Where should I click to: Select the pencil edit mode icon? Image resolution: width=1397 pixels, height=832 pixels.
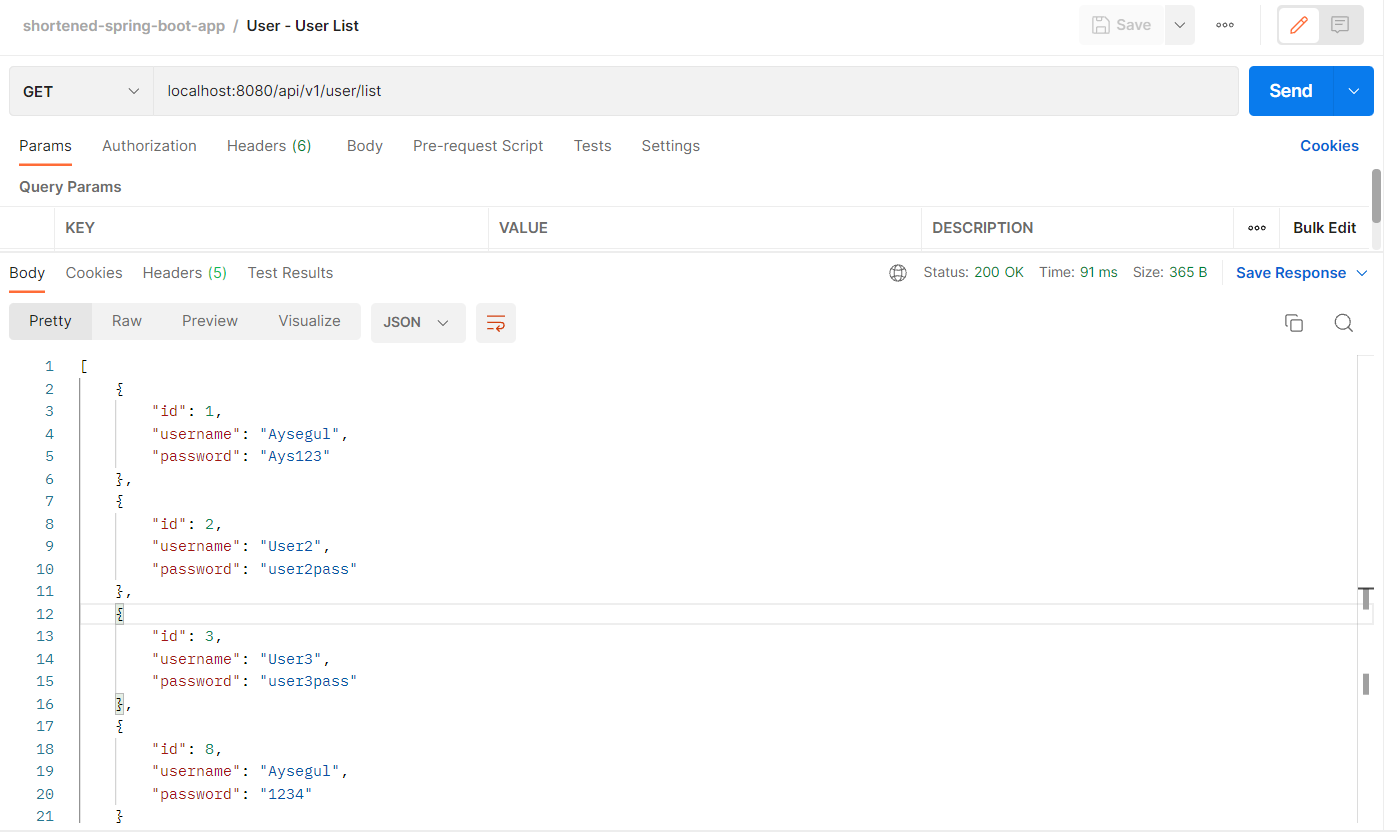(1297, 24)
